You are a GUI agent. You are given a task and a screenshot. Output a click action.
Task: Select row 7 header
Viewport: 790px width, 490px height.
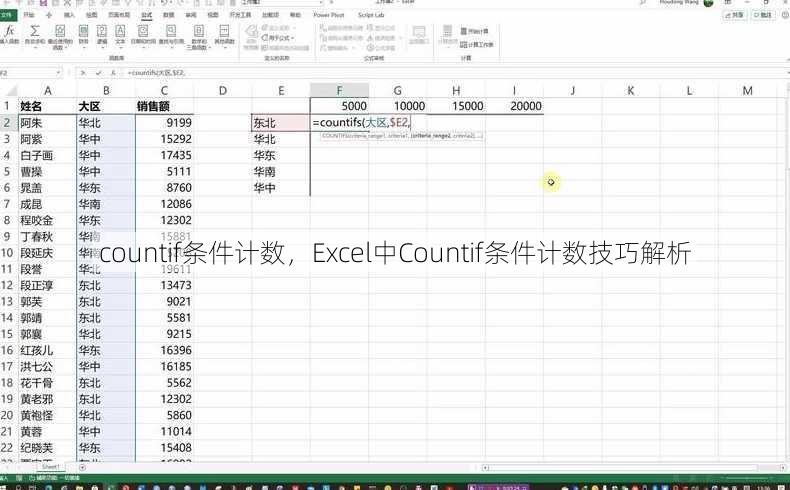(7, 204)
